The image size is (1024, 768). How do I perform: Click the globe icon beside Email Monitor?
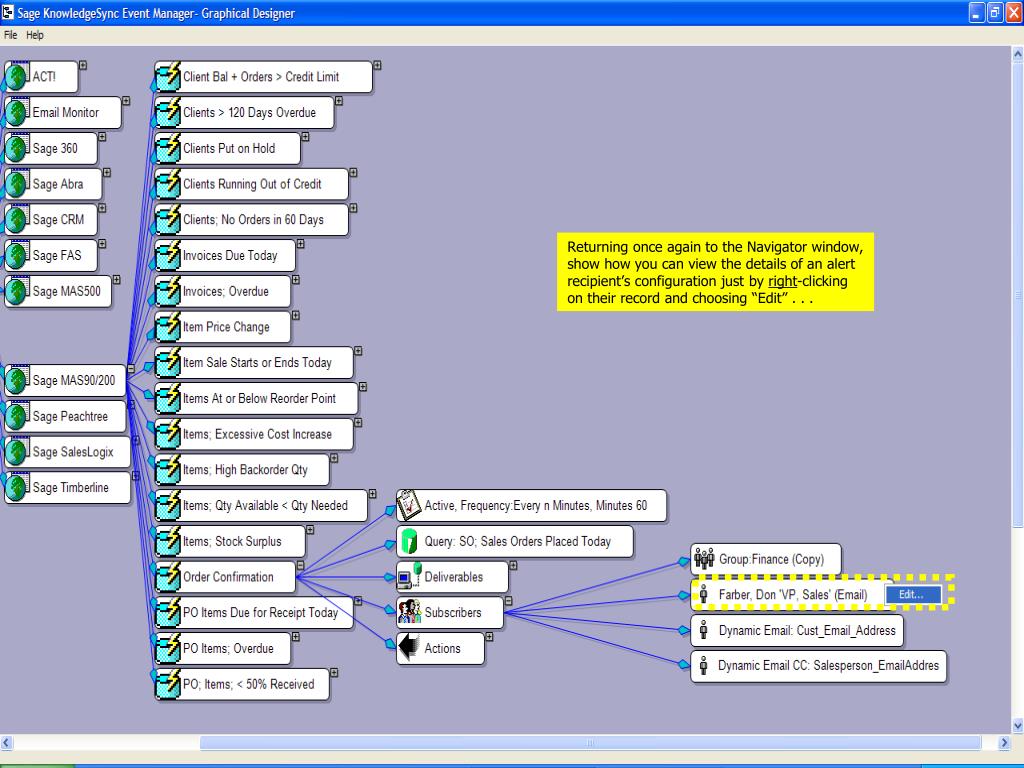coord(17,112)
